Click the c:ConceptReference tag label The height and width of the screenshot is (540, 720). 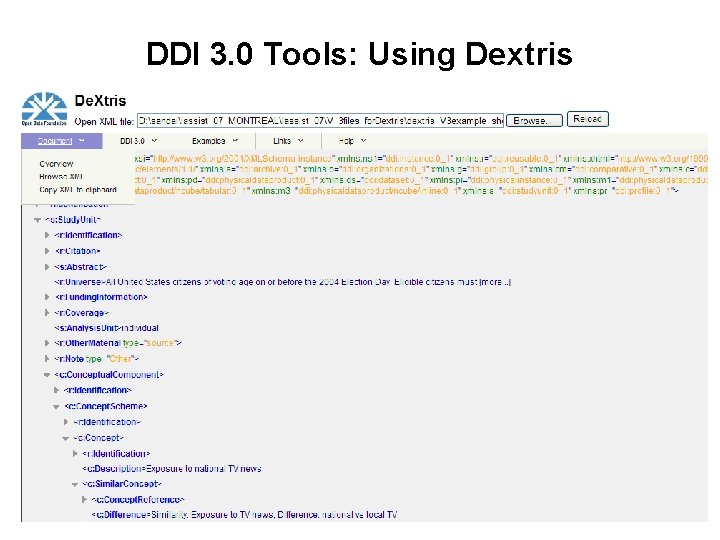(138, 500)
